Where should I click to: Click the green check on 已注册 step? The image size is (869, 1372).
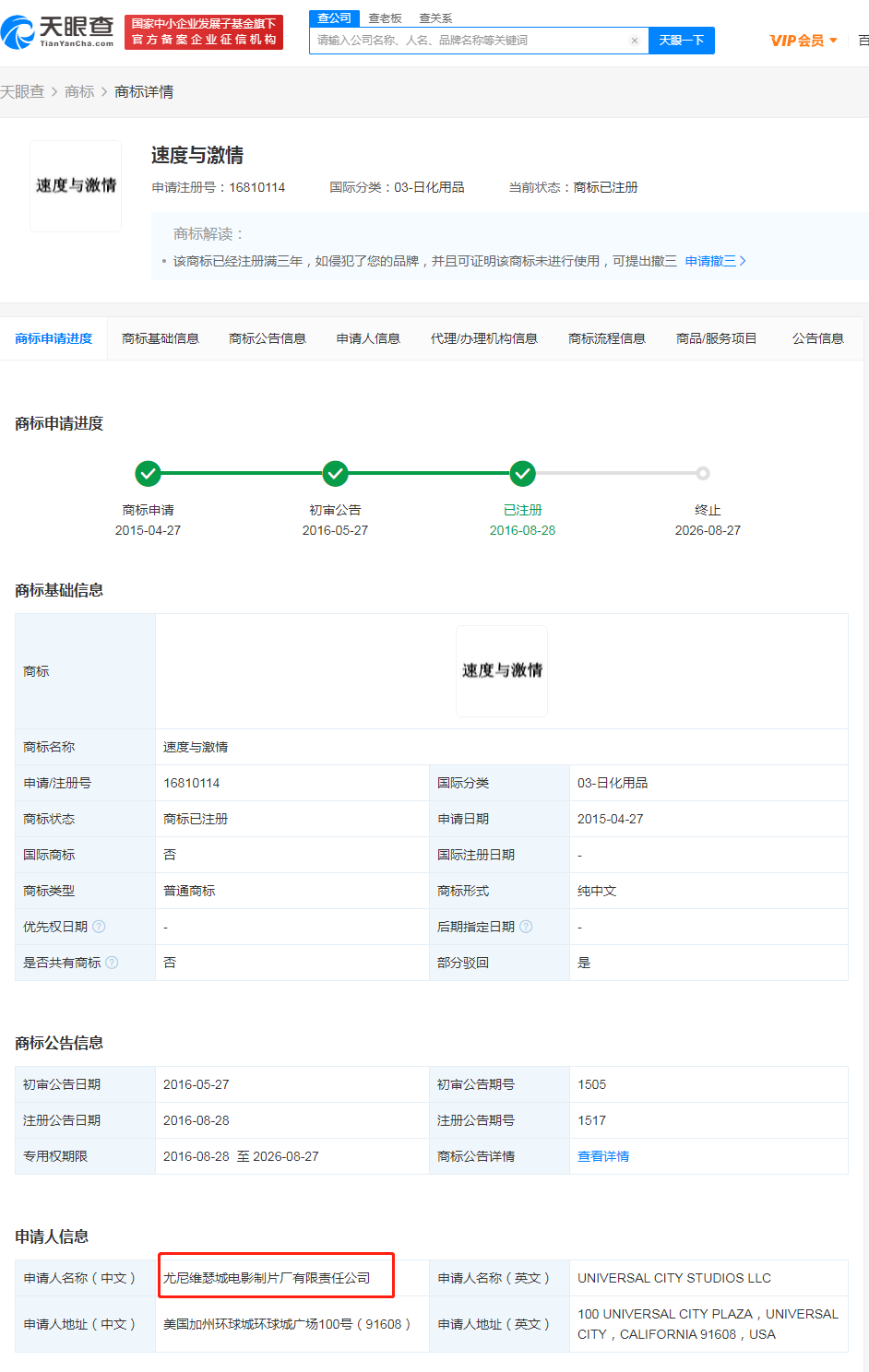click(x=522, y=473)
